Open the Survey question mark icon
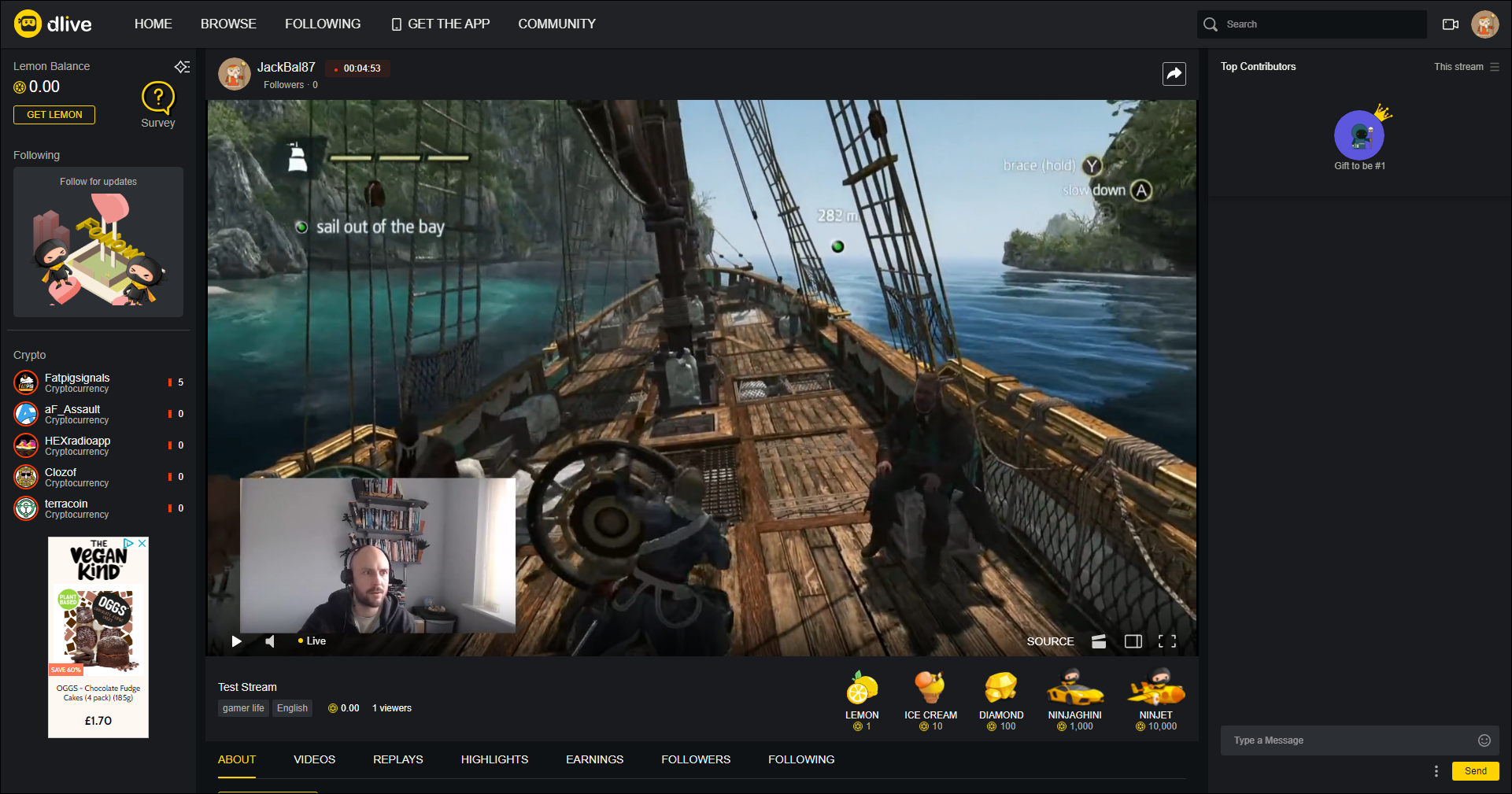Image resolution: width=1512 pixels, height=794 pixels. point(157,98)
